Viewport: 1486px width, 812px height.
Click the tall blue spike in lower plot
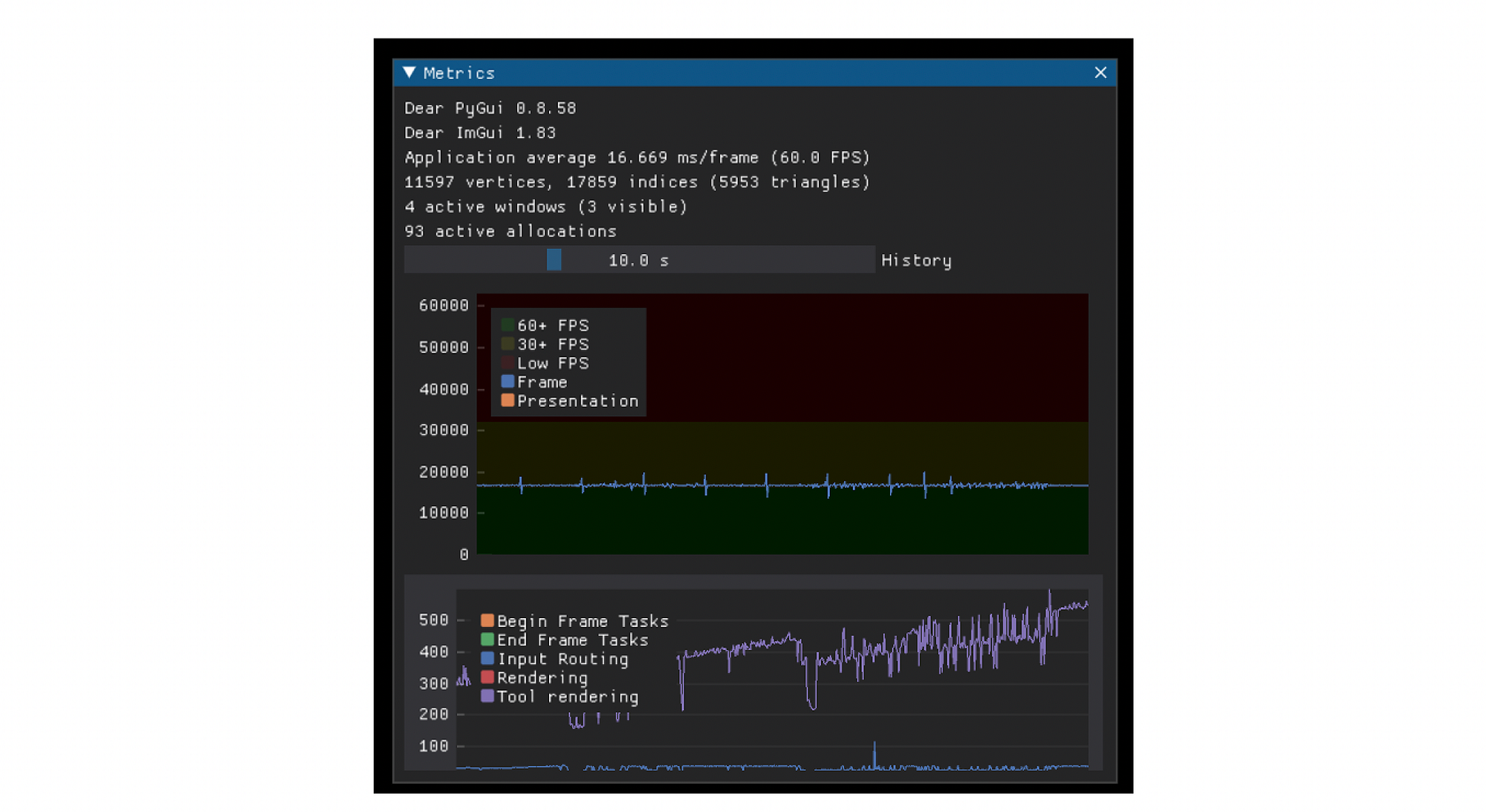[x=875, y=752]
